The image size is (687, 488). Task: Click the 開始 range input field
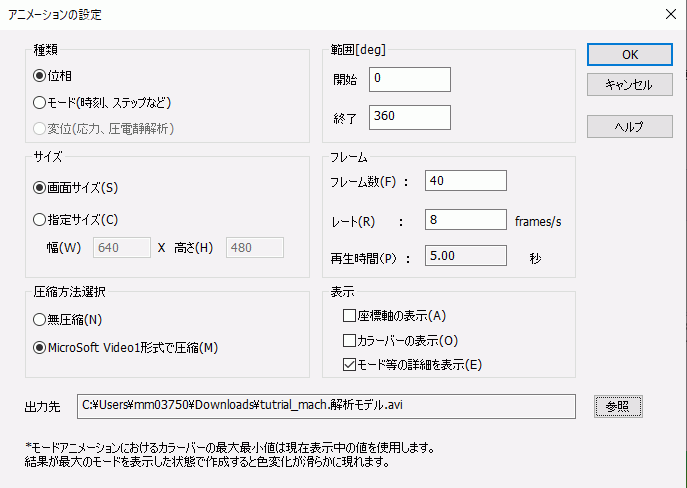[409, 79]
